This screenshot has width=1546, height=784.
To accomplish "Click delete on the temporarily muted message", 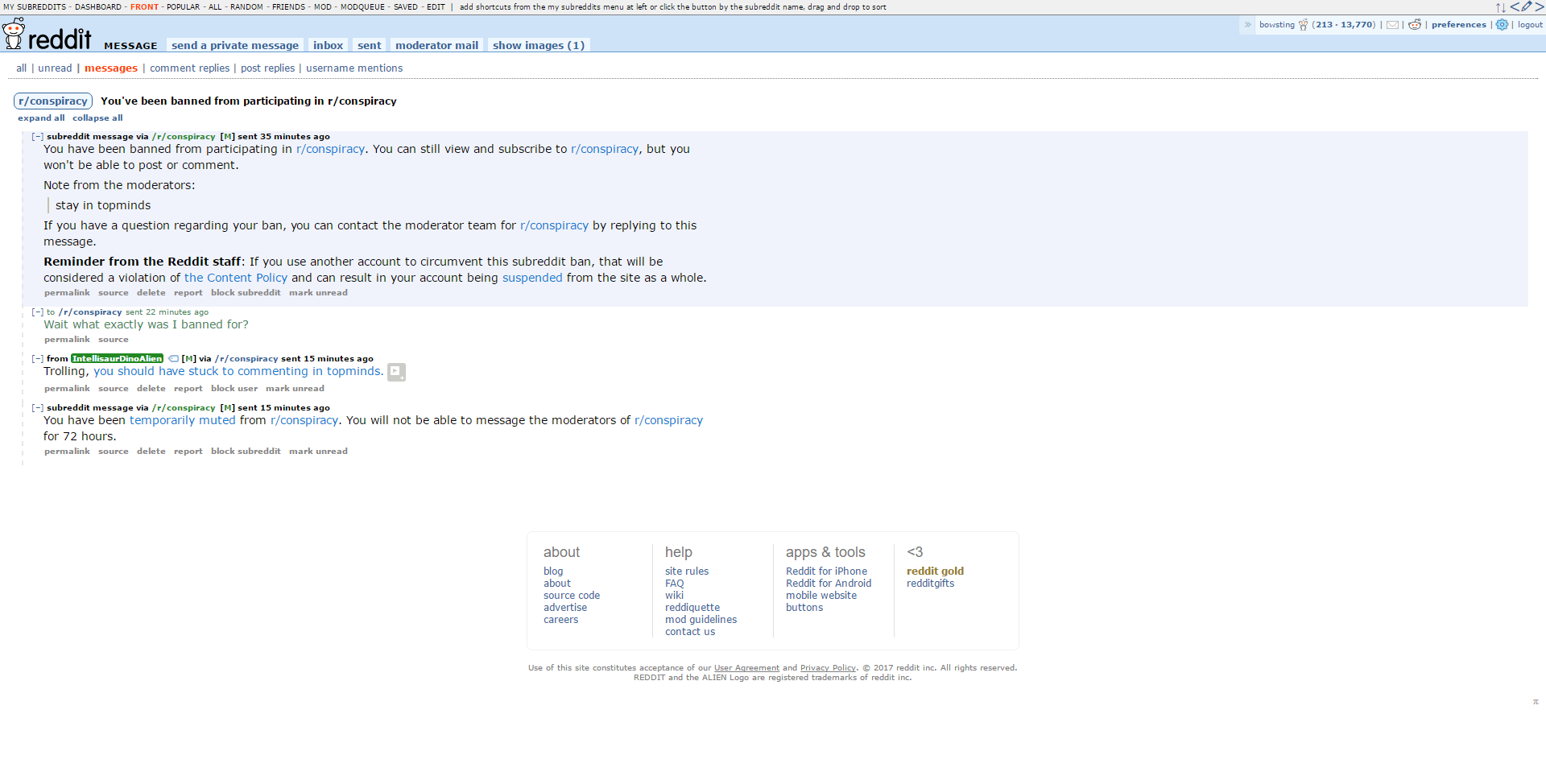I will click(151, 452).
